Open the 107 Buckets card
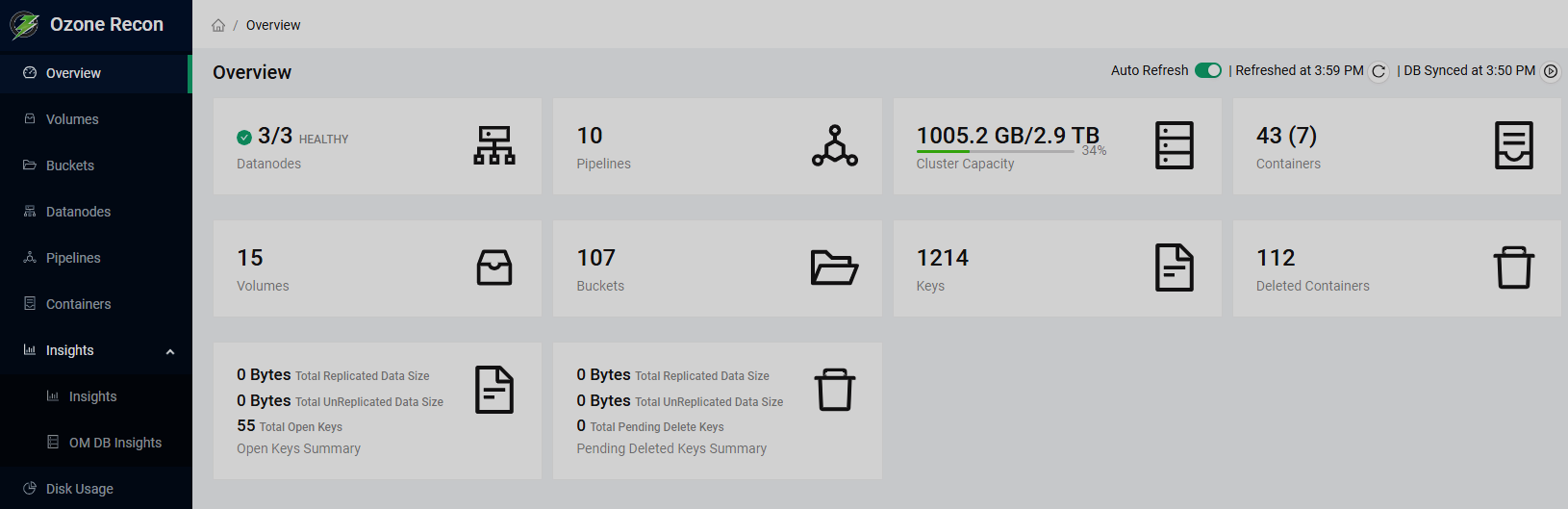The image size is (1568, 509). pos(718,268)
